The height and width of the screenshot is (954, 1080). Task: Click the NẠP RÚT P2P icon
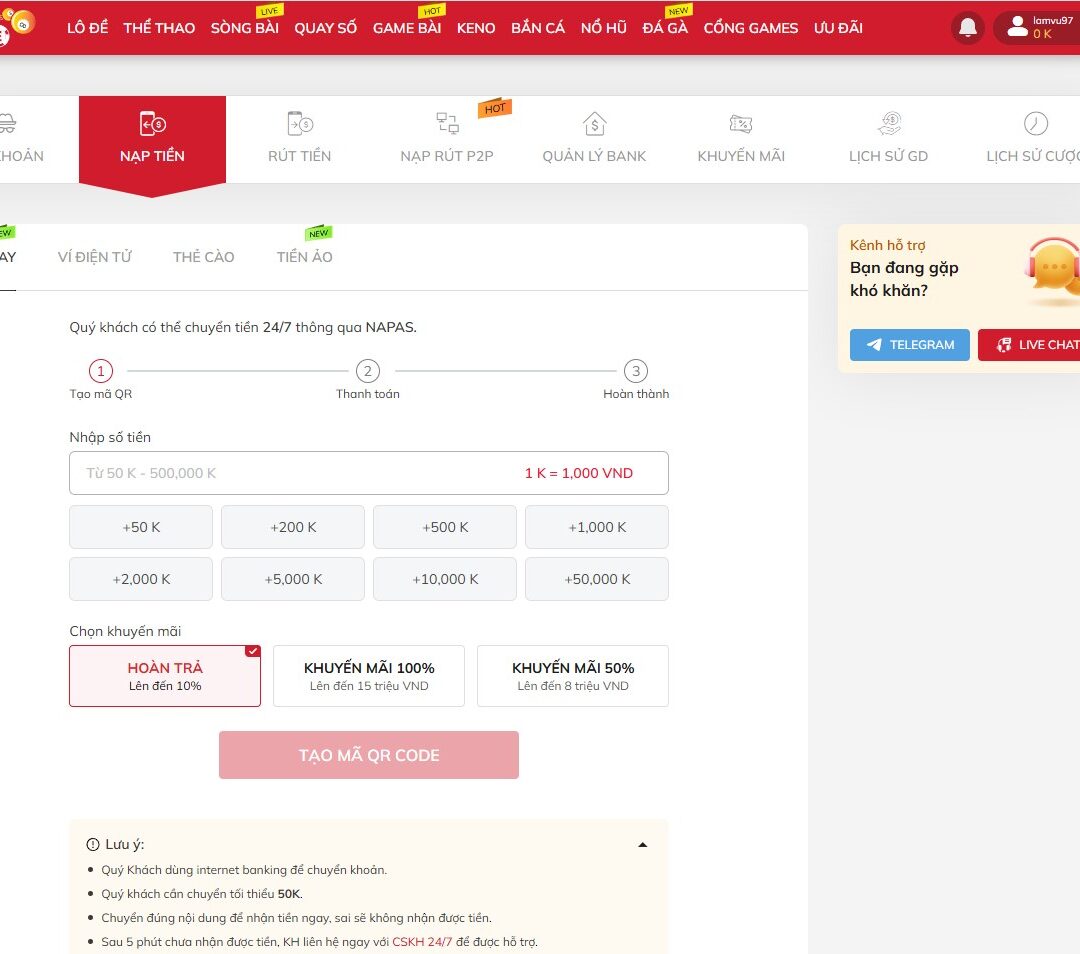pyautogui.click(x=447, y=124)
